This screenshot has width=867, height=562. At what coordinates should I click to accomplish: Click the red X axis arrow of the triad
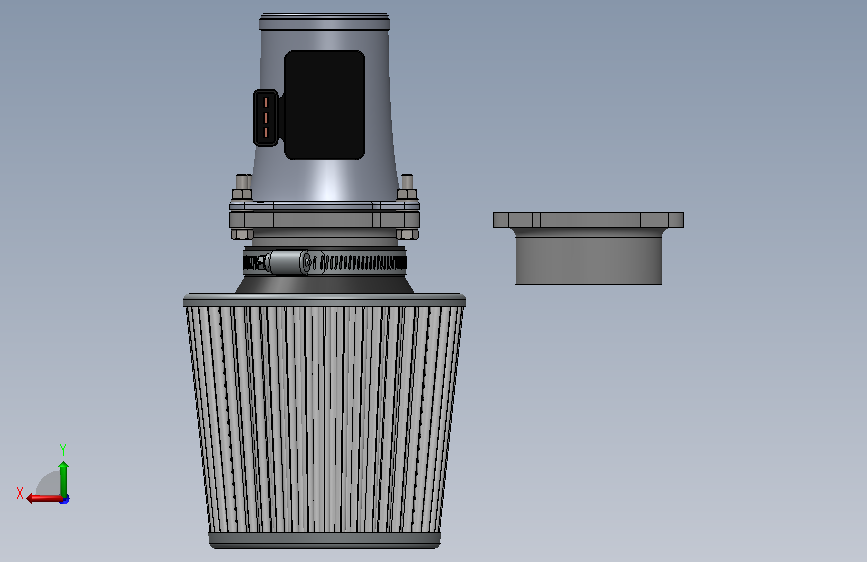click(44, 499)
